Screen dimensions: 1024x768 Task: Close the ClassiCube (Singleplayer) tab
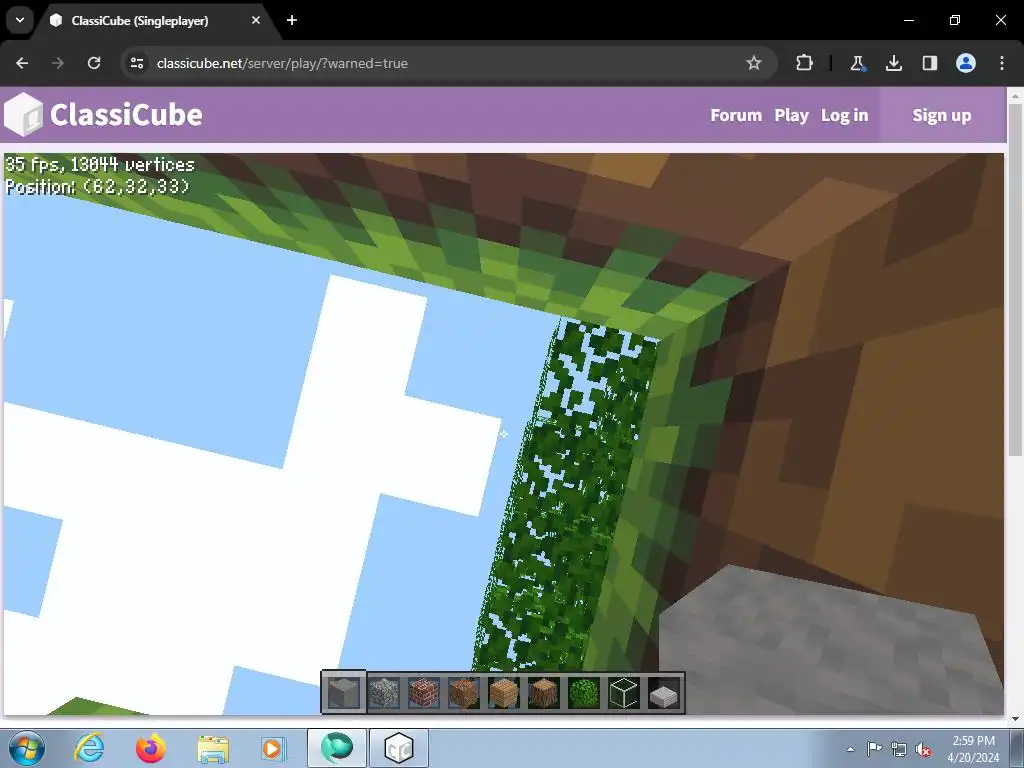click(x=256, y=20)
